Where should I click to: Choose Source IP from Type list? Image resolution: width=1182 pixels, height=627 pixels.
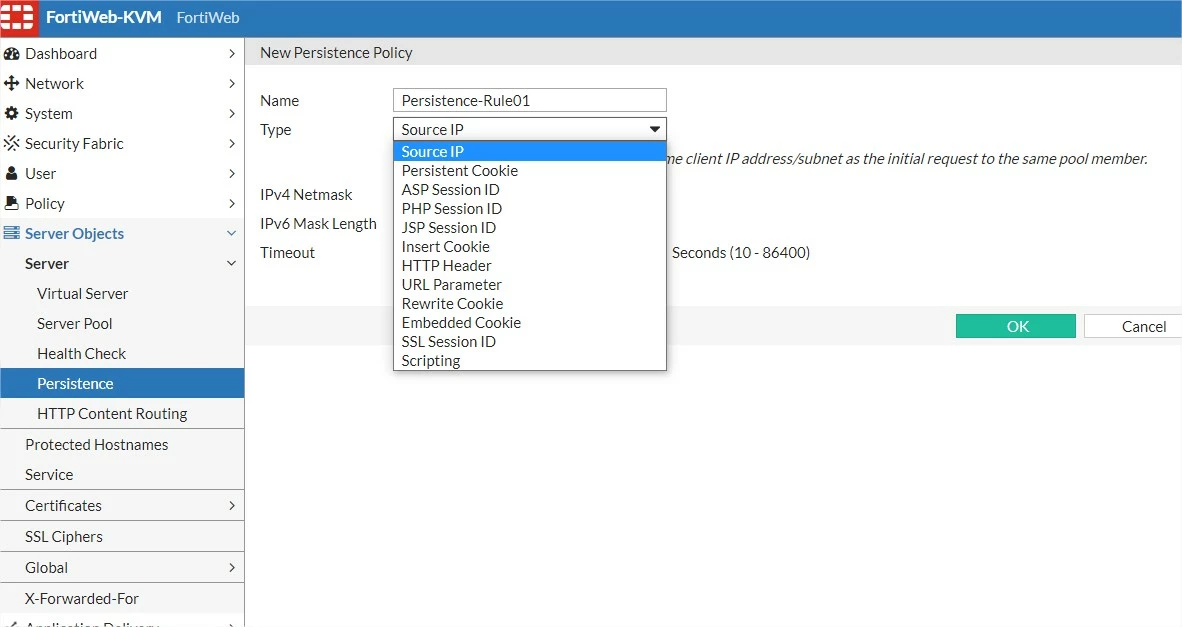coord(529,151)
